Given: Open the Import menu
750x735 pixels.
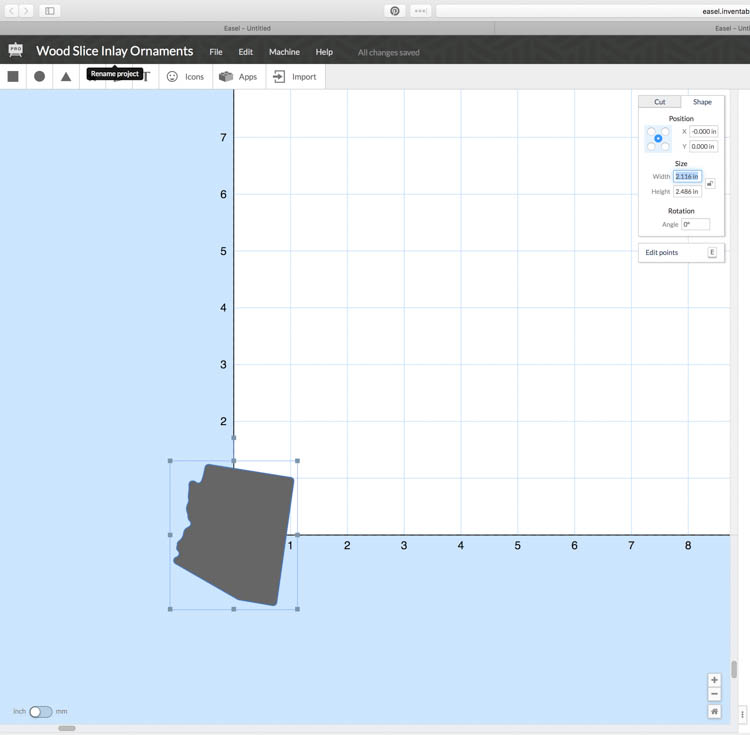Looking at the screenshot, I should (295, 77).
